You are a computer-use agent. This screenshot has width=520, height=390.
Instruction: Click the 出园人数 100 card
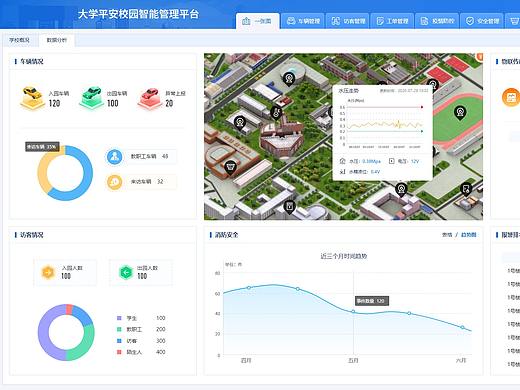click(x=141, y=273)
